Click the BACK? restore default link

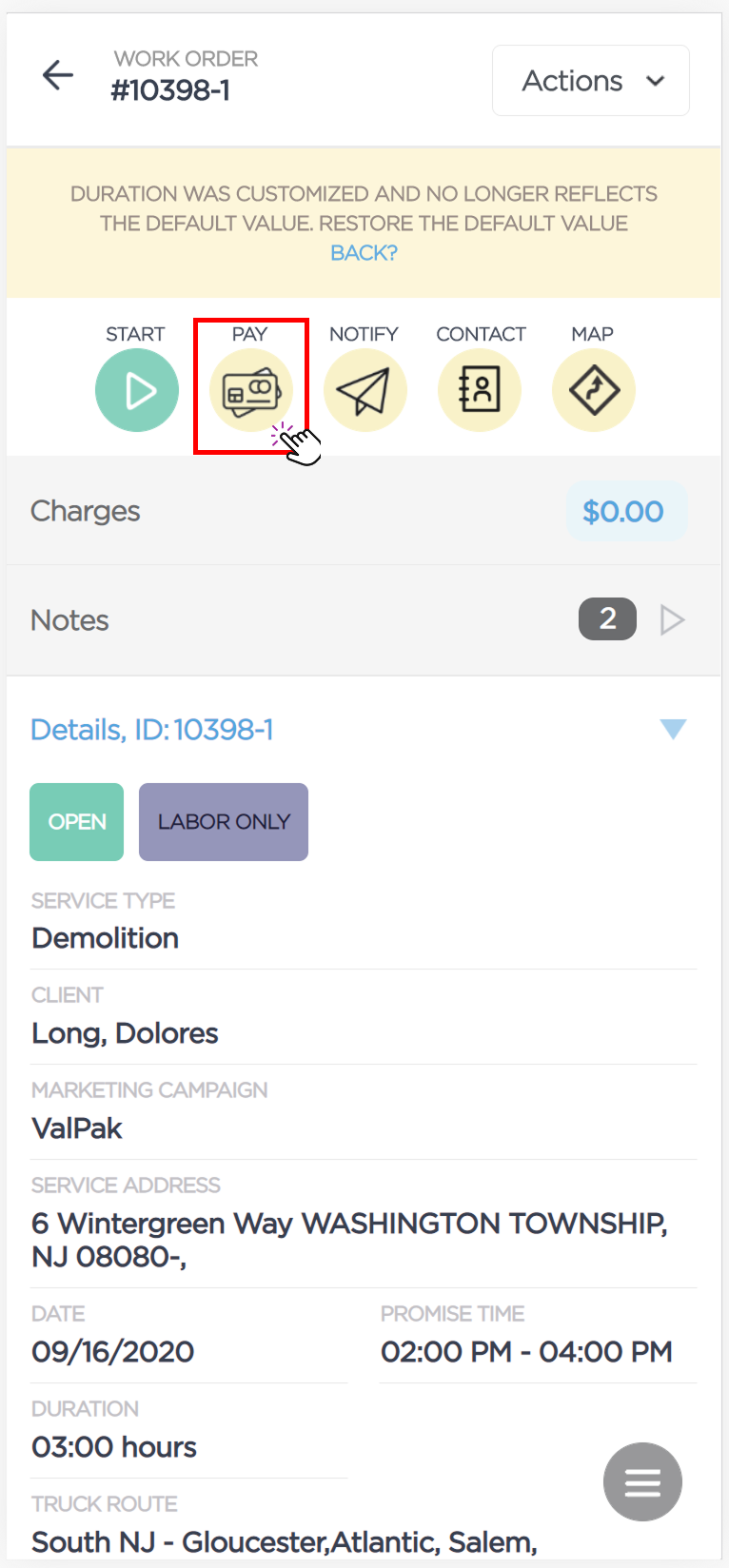pyautogui.click(x=364, y=253)
